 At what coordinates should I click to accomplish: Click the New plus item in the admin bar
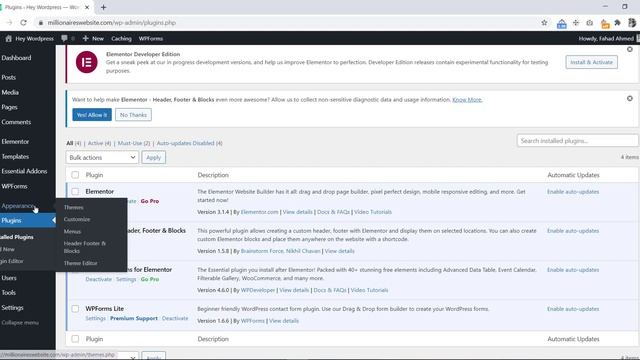93,38
